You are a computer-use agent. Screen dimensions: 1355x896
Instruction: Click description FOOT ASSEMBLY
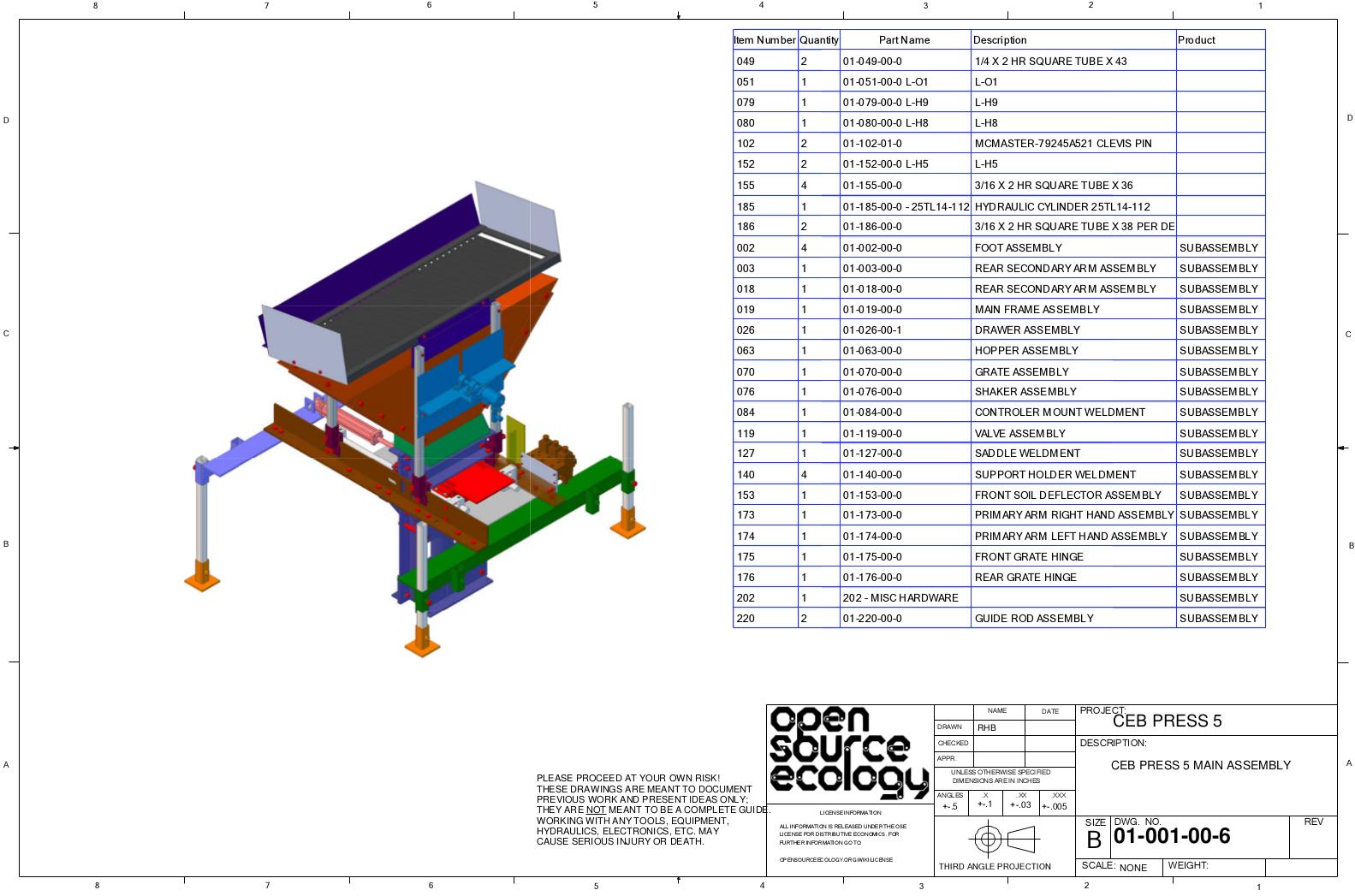coord(1018,248)
